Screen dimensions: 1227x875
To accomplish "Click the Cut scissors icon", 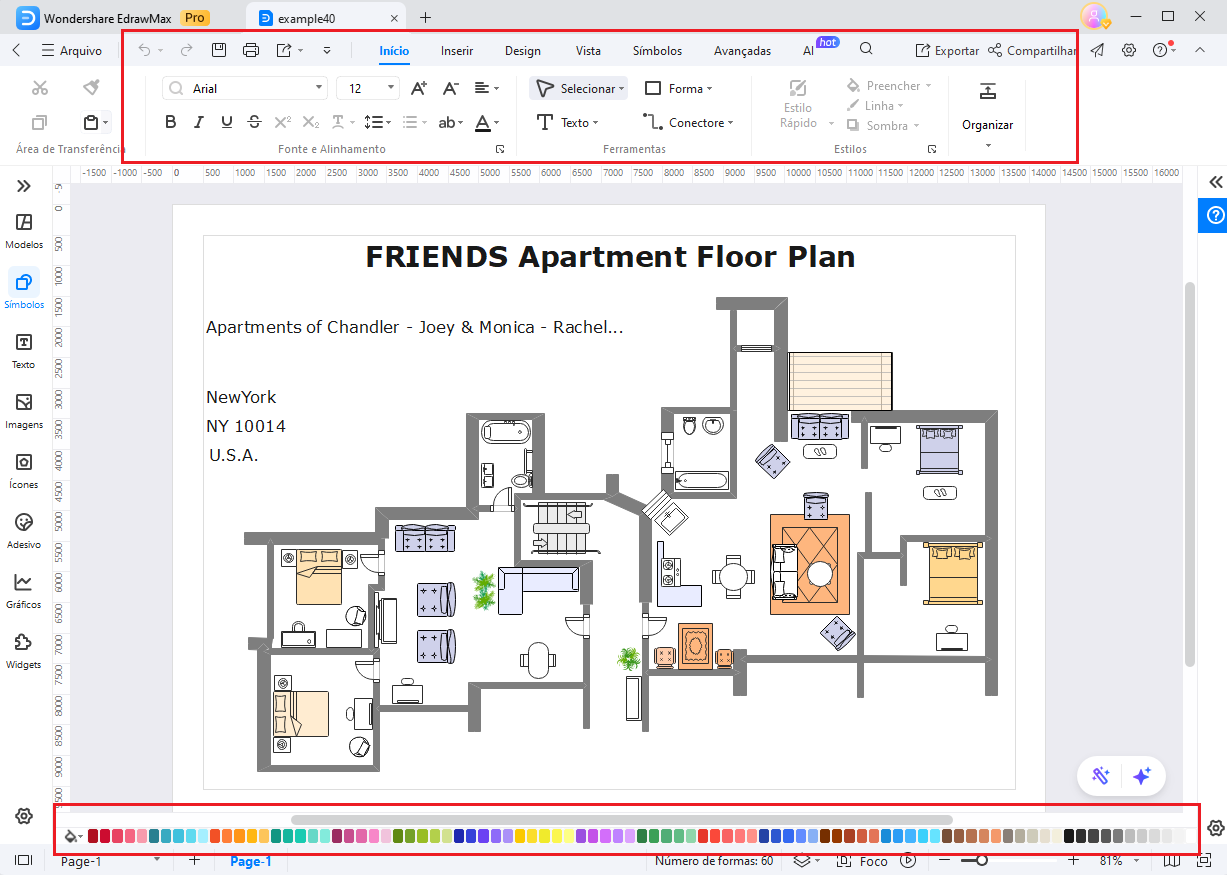I will tap(40, 88).
